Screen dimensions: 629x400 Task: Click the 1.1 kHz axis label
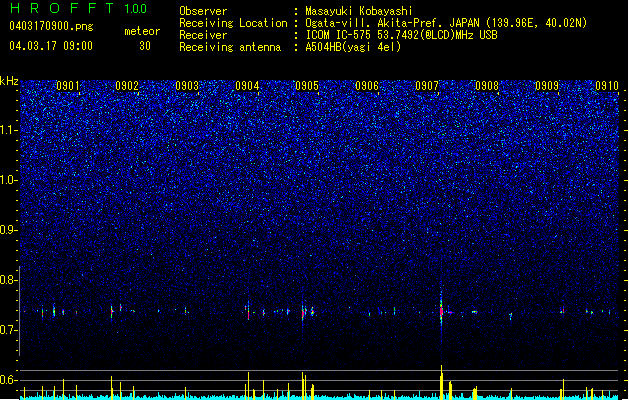[9, 130]
